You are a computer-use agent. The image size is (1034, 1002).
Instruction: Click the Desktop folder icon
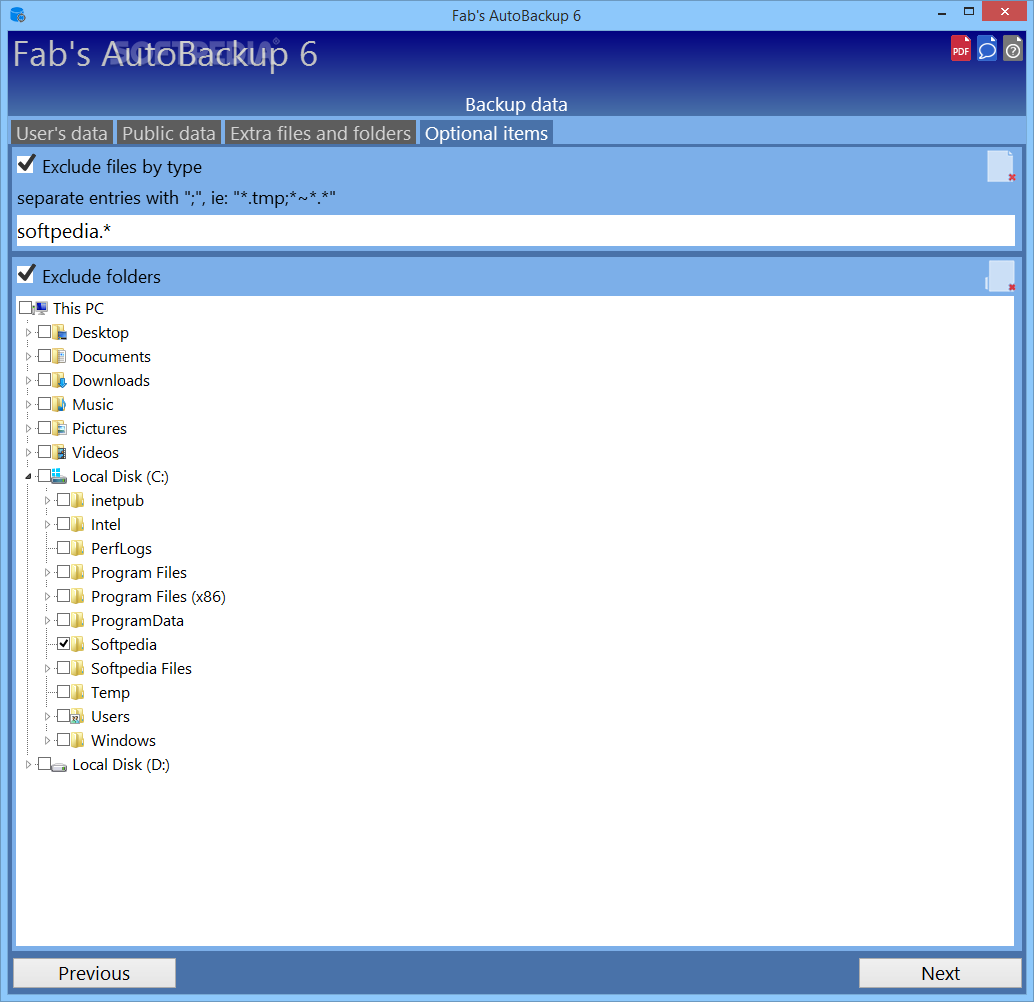click(59, 332)
